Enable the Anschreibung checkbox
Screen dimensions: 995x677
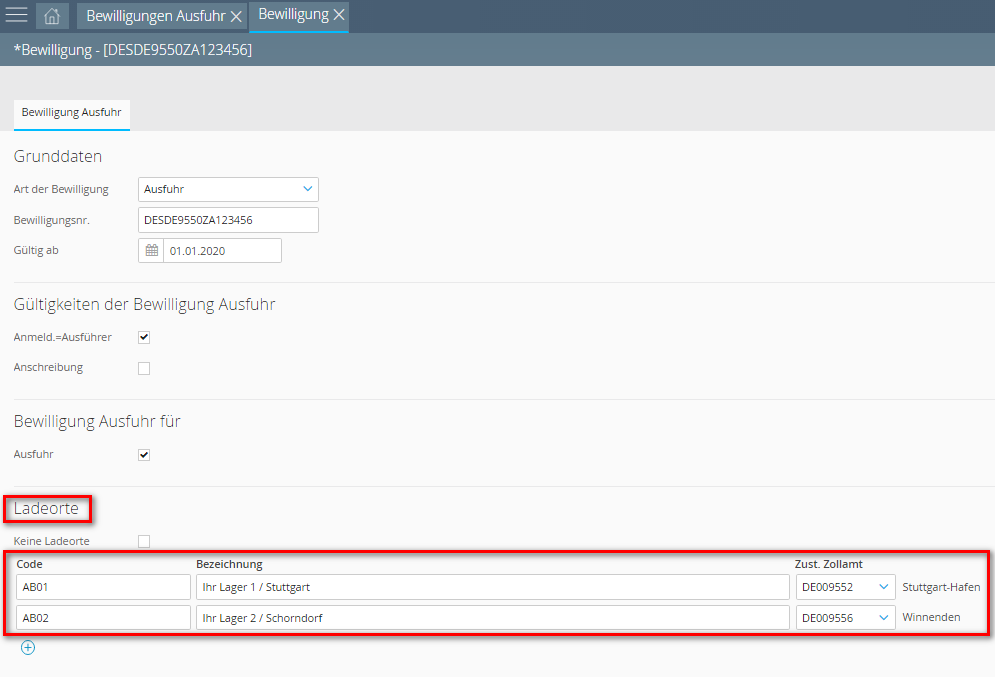pos(144,368)
